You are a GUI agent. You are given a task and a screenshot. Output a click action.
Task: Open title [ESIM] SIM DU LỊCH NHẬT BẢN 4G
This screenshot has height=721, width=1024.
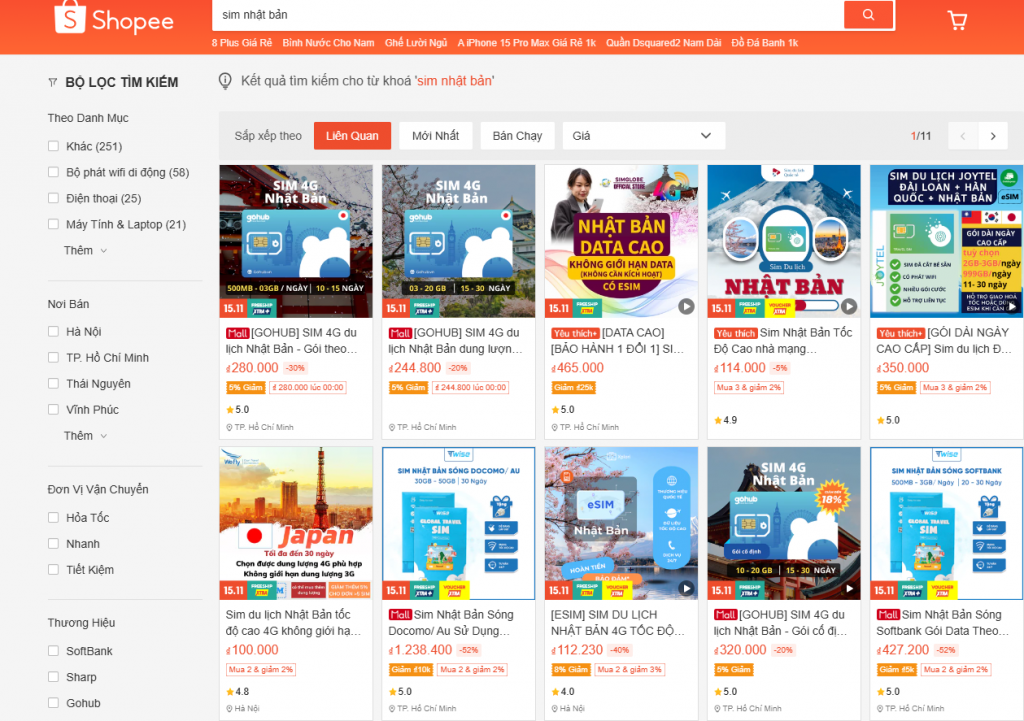(x=618, y=623)
